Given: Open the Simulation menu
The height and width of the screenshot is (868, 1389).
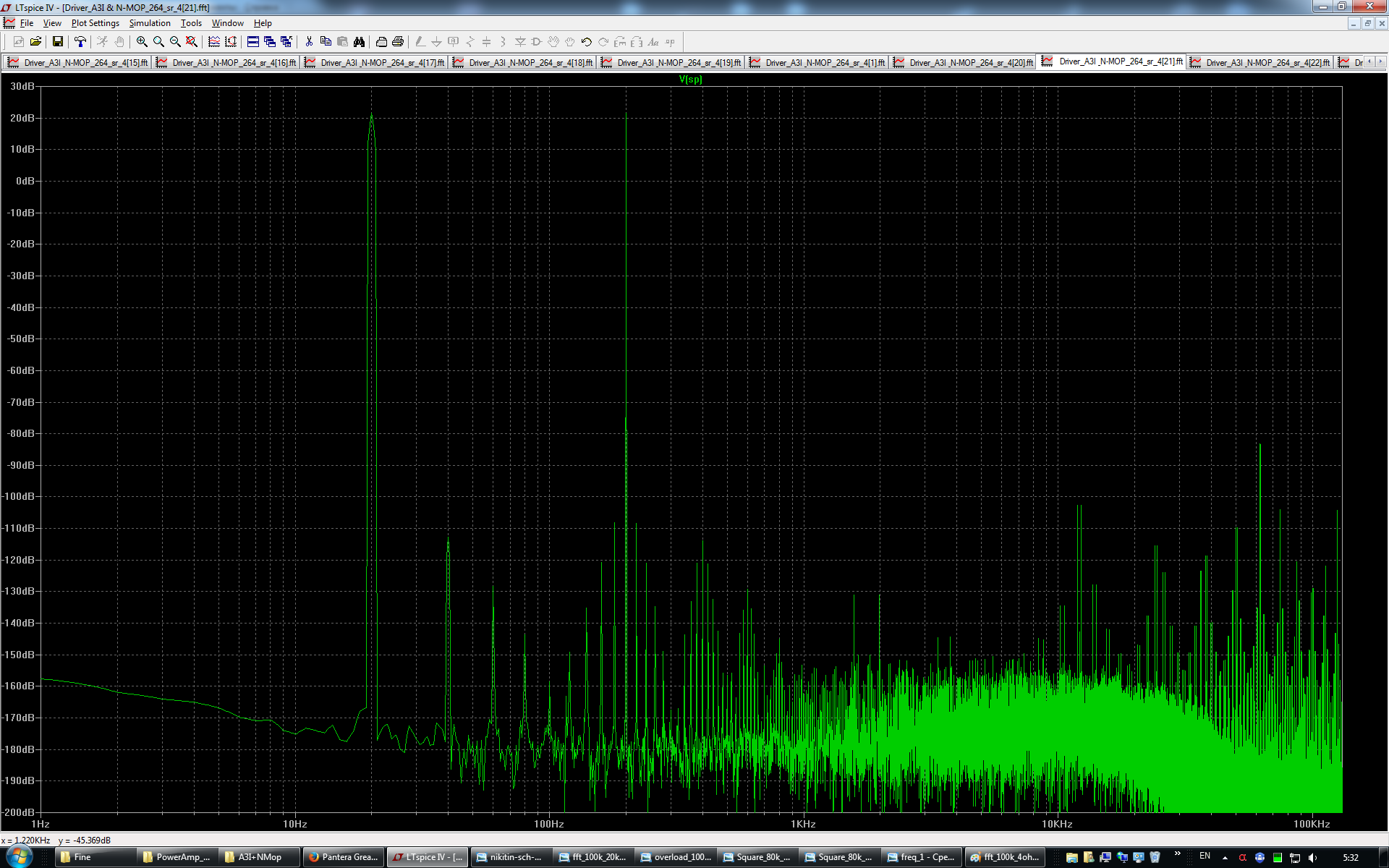Looking at the screenshot, I should (x=150, y=23).
